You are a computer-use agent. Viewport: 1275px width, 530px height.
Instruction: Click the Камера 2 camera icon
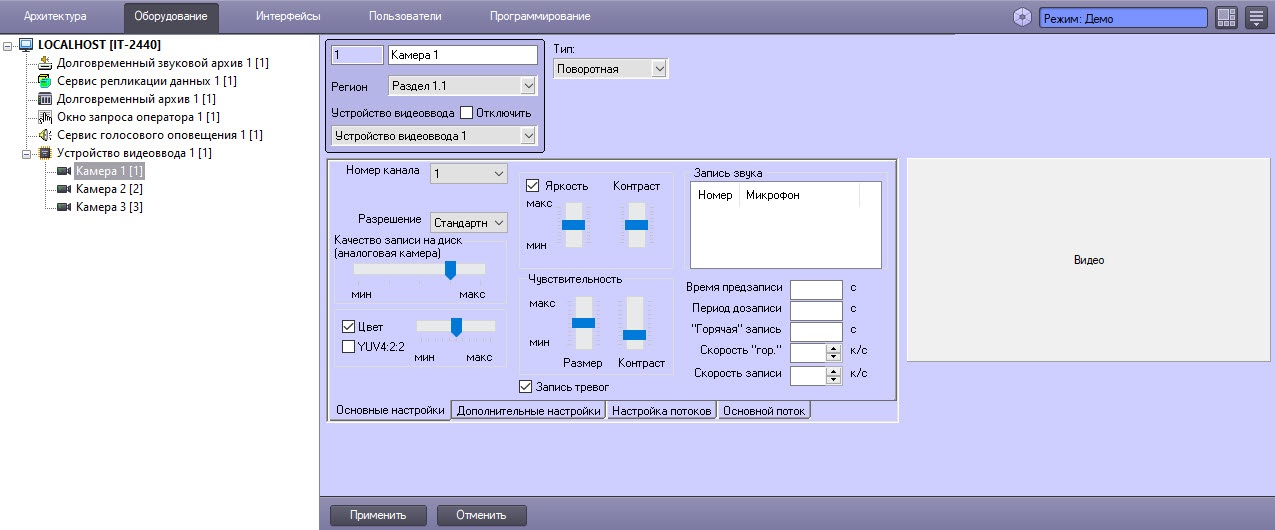tap(64, 189)
